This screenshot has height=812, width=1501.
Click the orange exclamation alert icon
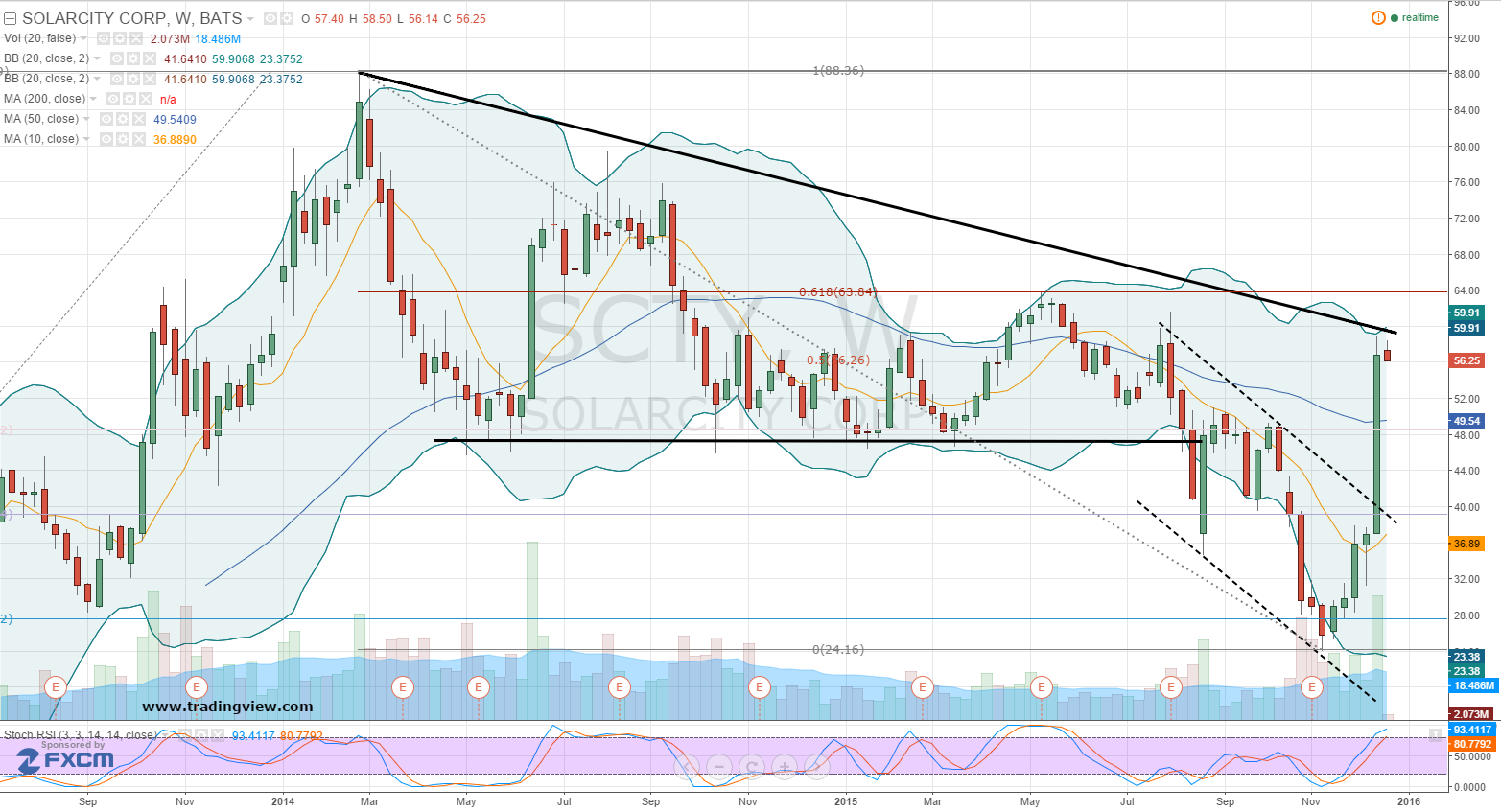1378,17
